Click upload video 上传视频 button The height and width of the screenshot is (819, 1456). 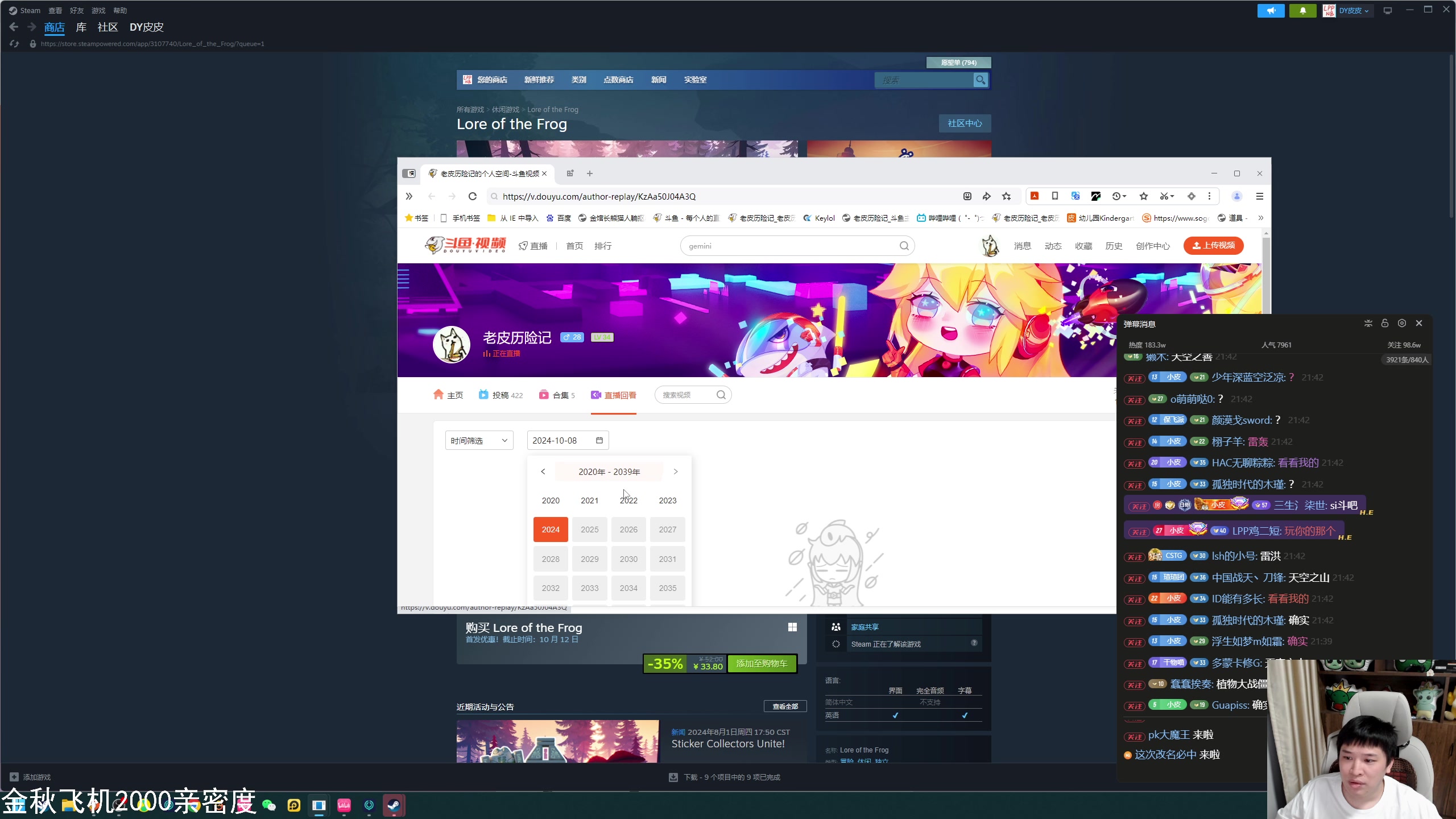pyautogui.click(x=1213, y=246)
